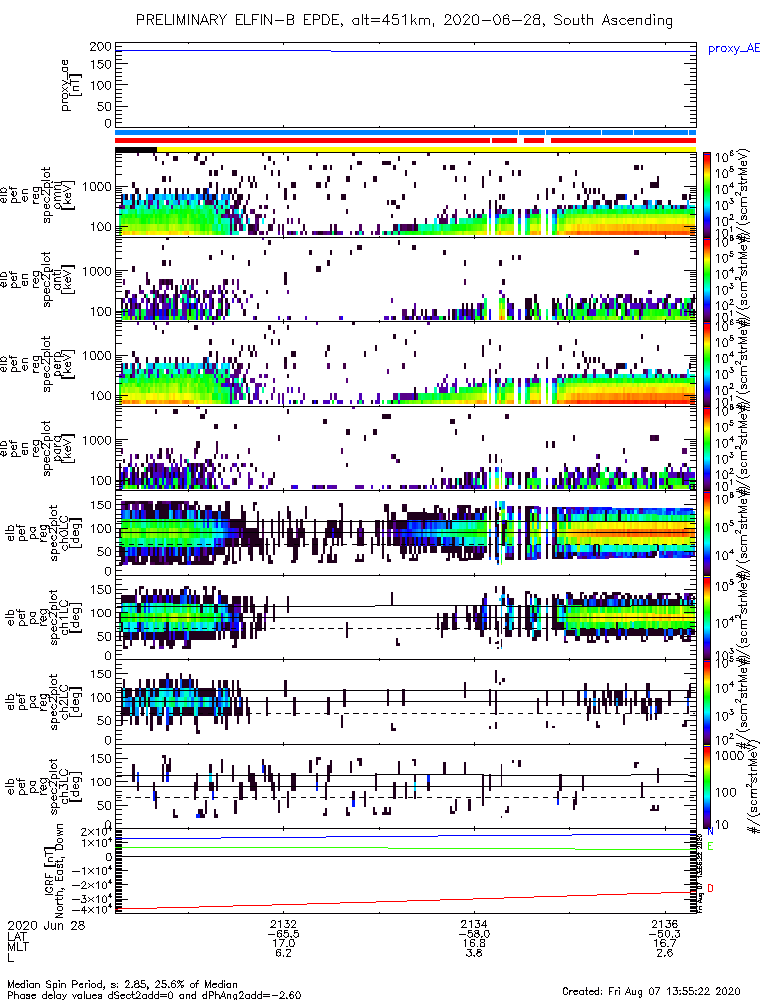Click the blue North line in IGRF panel
The width and height of the screenshot is (775, 1000).
coord(406,836)
